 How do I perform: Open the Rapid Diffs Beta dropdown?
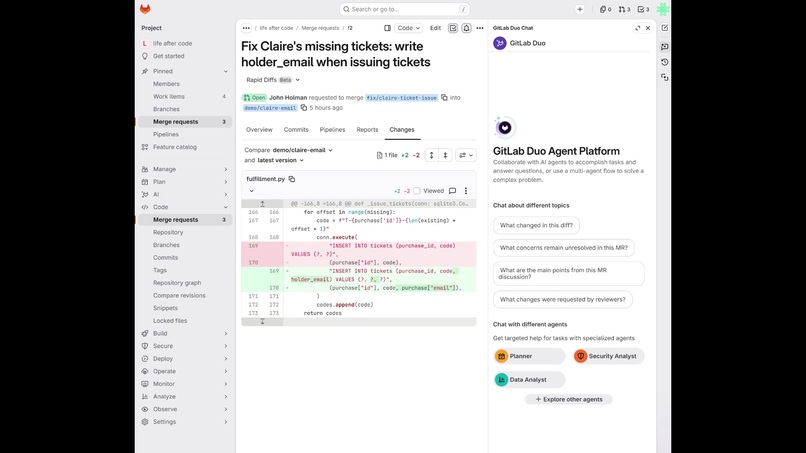click(x=272, y=80)
